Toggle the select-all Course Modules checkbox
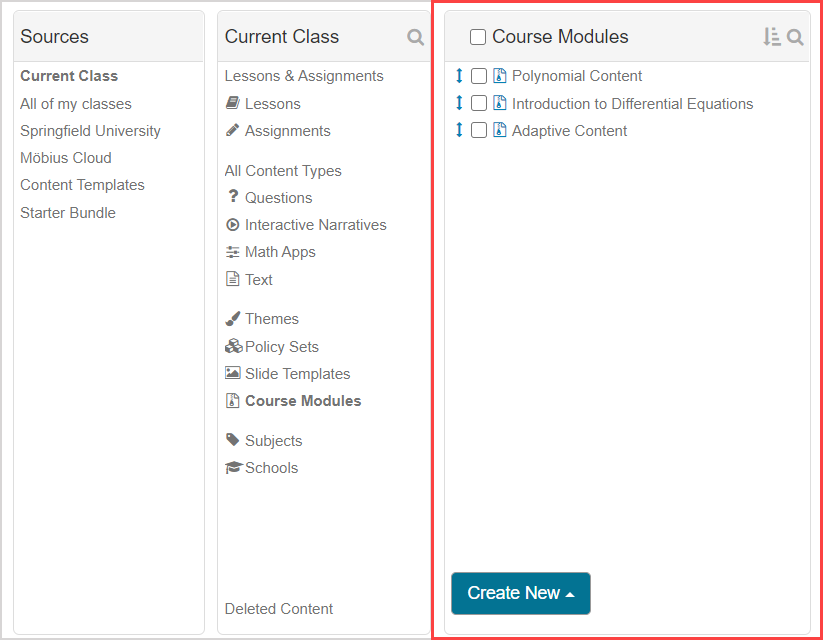Viewport: 823px width, 640px height. (478, 37)
